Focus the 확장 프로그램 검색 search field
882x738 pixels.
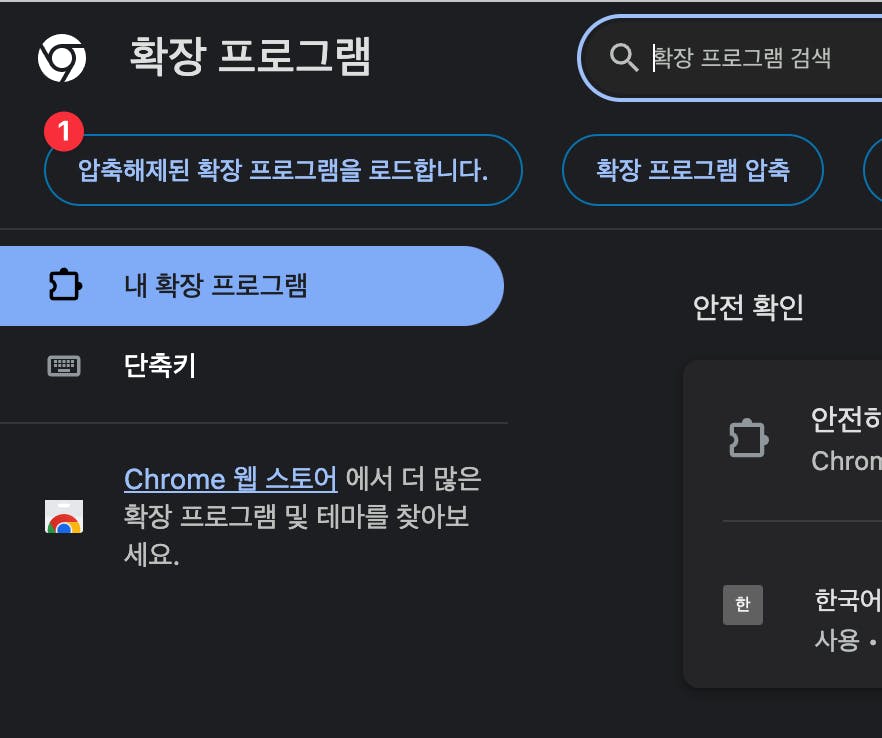(760, 58)
